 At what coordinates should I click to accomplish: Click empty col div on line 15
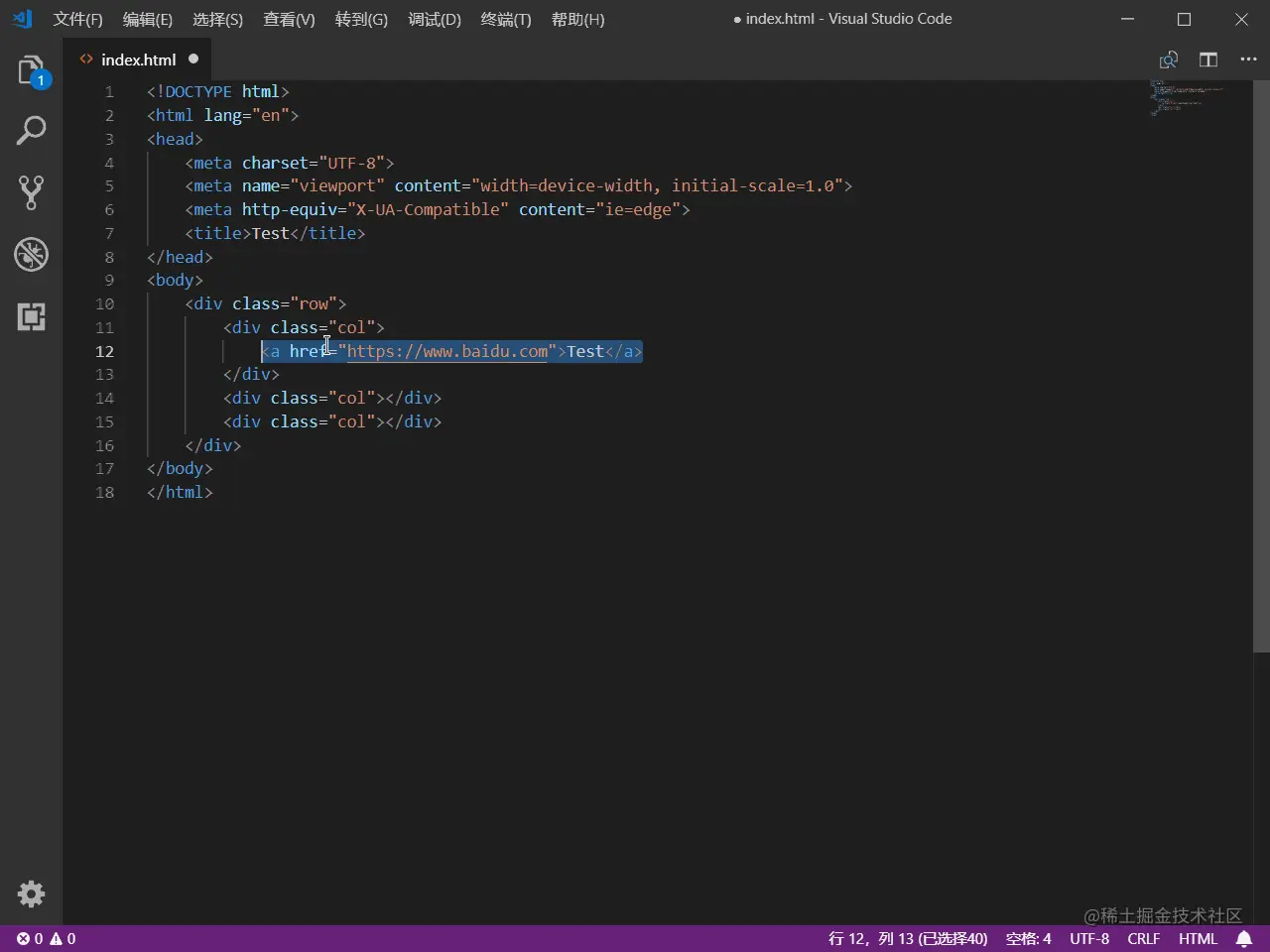click(x=332, y=421)
